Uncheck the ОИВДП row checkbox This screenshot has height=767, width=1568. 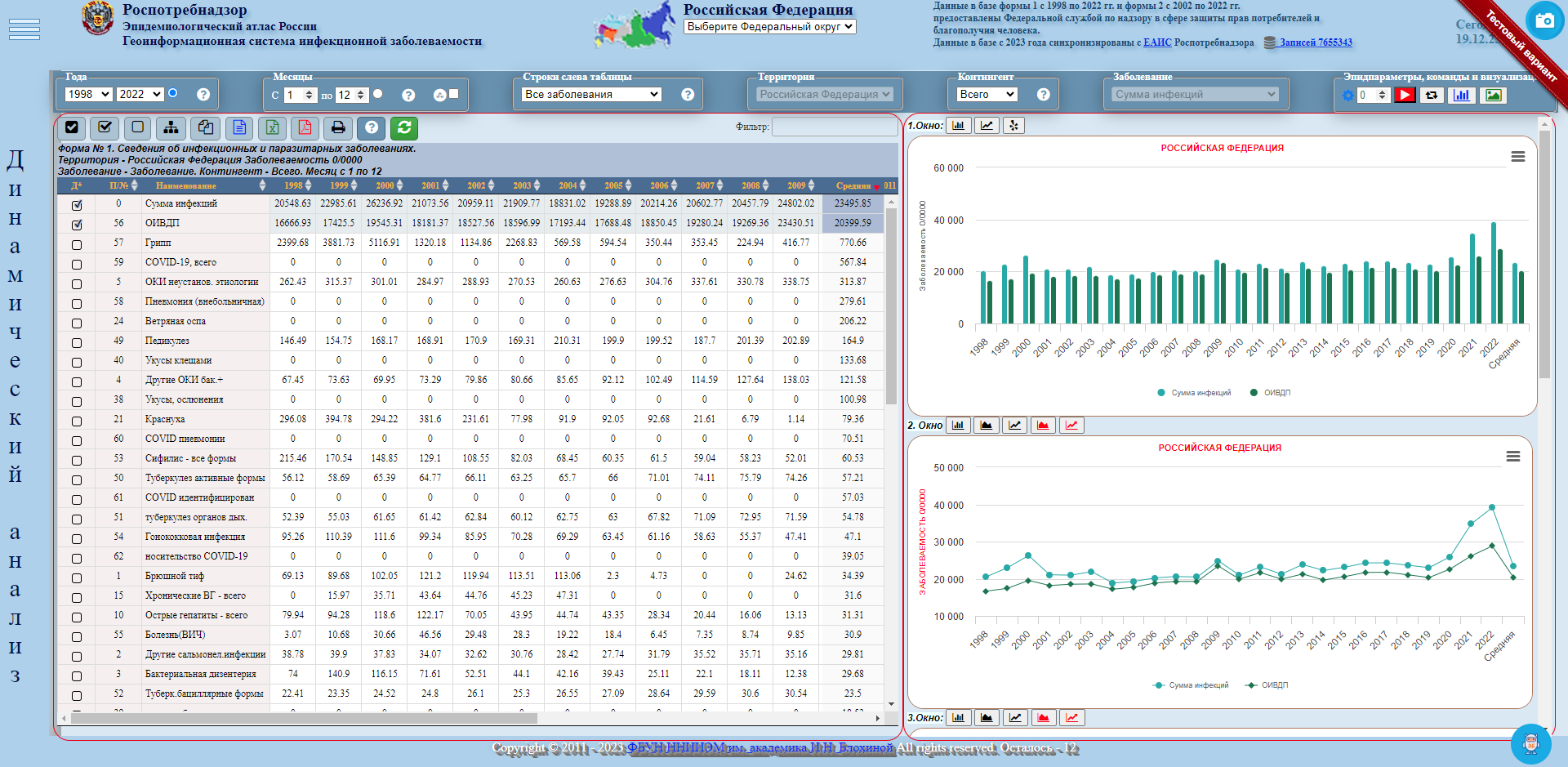tap(77, 225)
